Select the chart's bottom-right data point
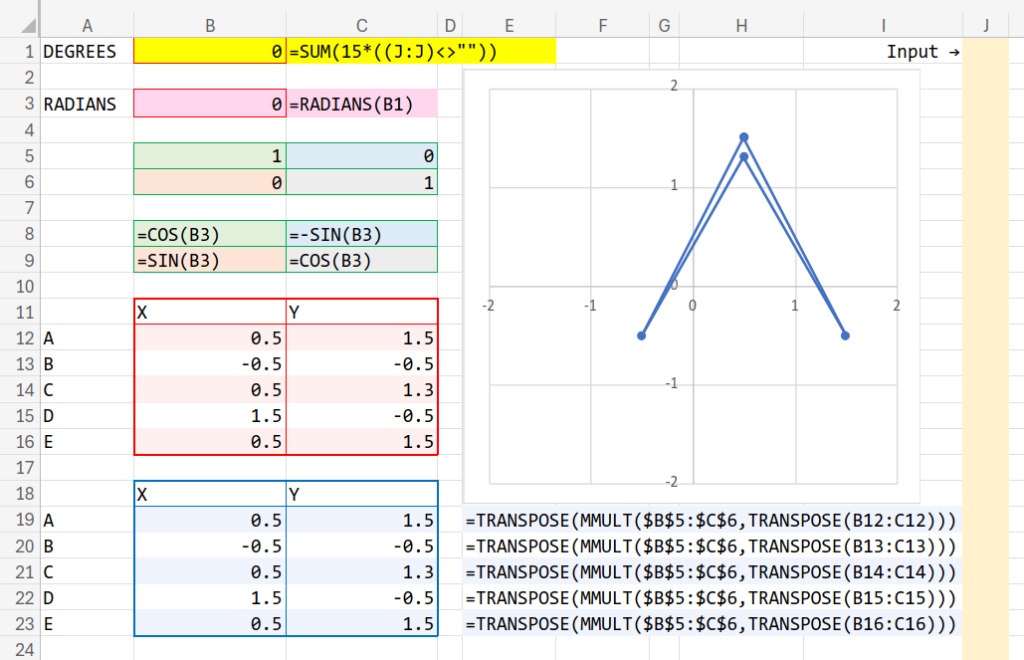 click(846, 335)
